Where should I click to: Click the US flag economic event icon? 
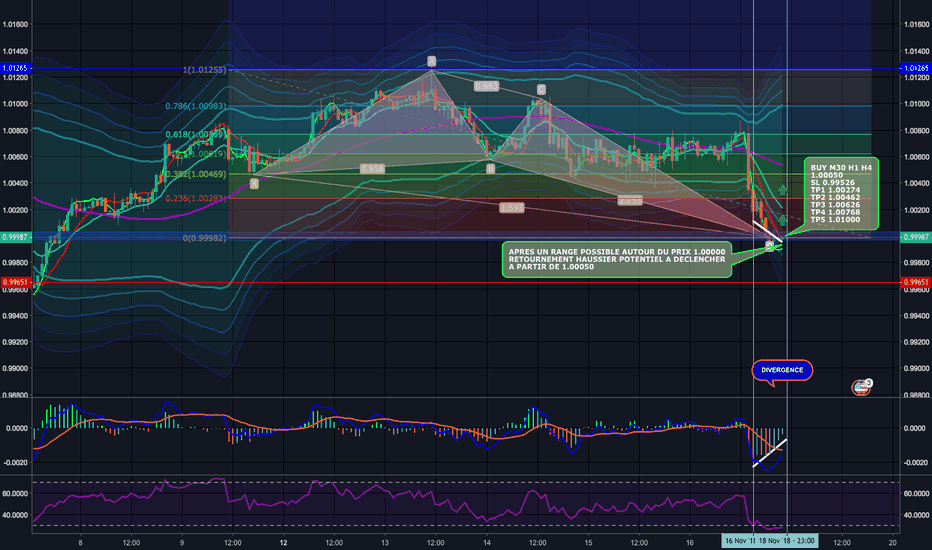pyautogui.click(x=860, y=388)
